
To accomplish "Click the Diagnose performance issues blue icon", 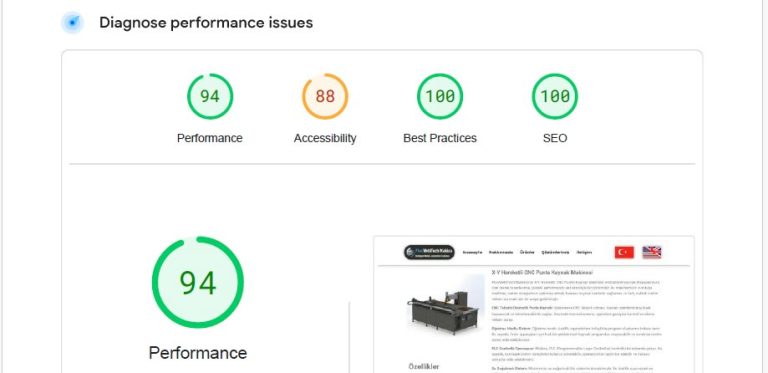I will tap(72, 23).
